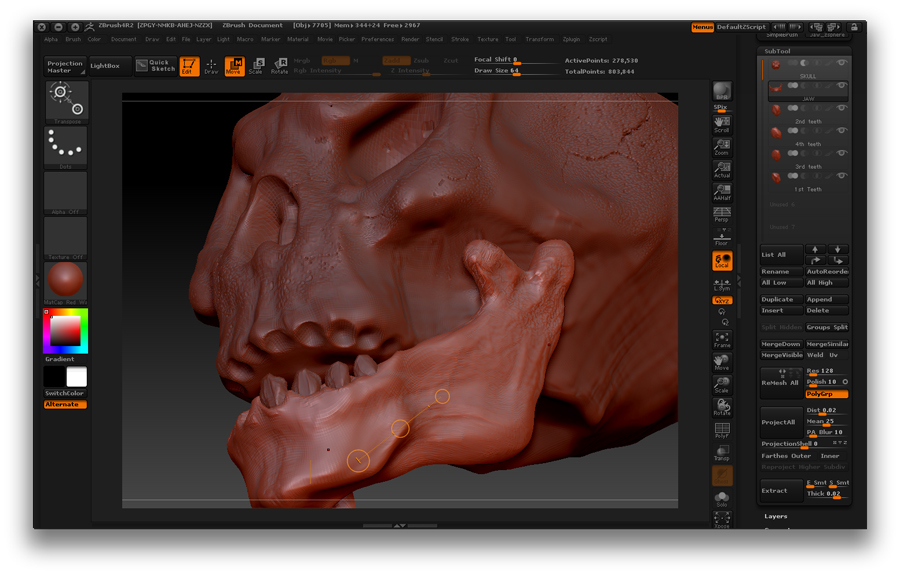Click the Scroll document icon

point(722,125)
